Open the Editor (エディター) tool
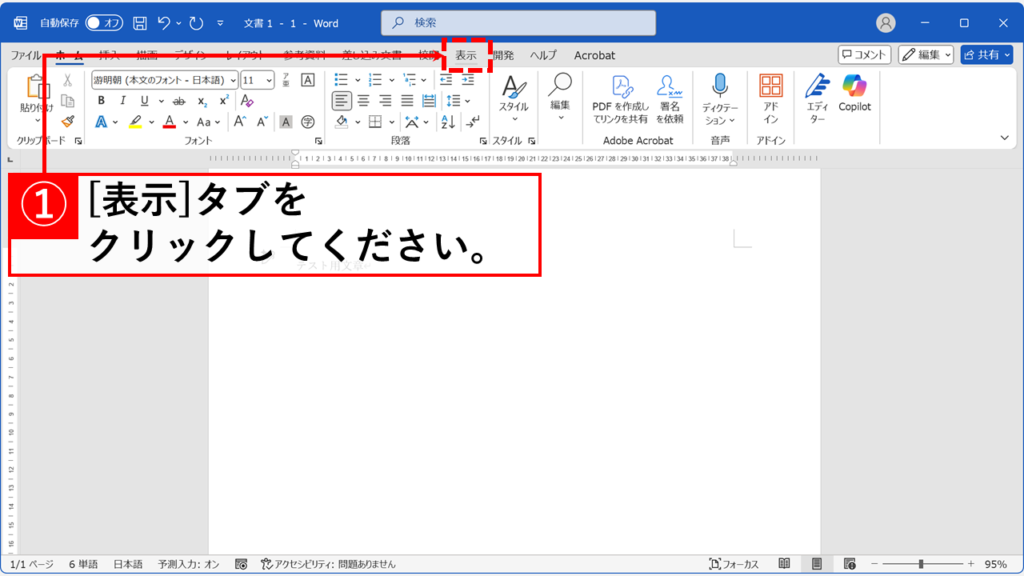 coord(817,93)
